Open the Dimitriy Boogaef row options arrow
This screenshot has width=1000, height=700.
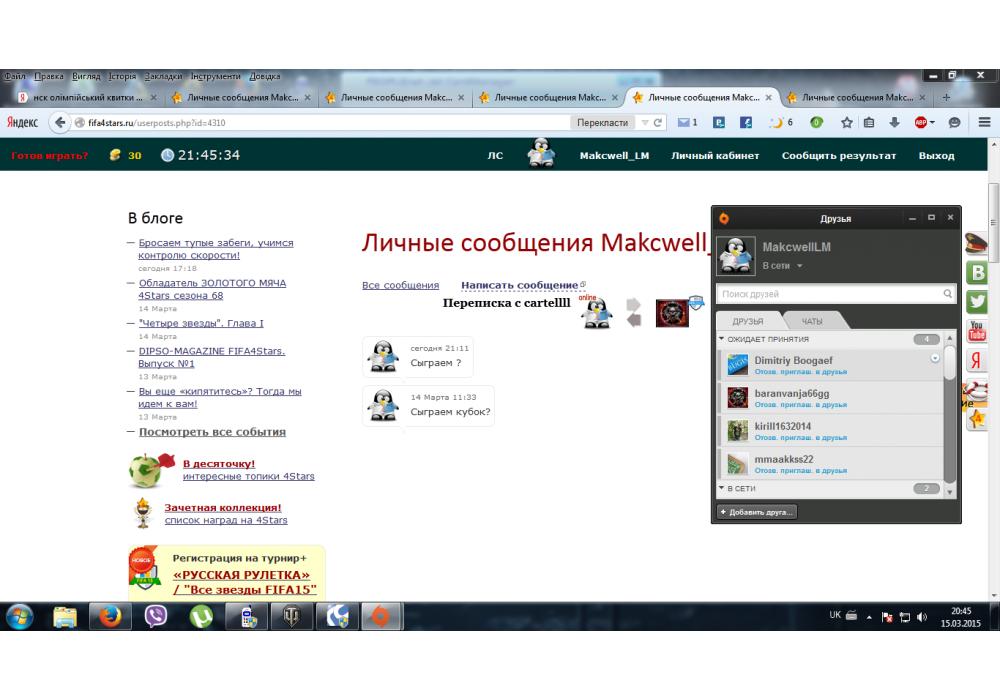tap(934, 358)
